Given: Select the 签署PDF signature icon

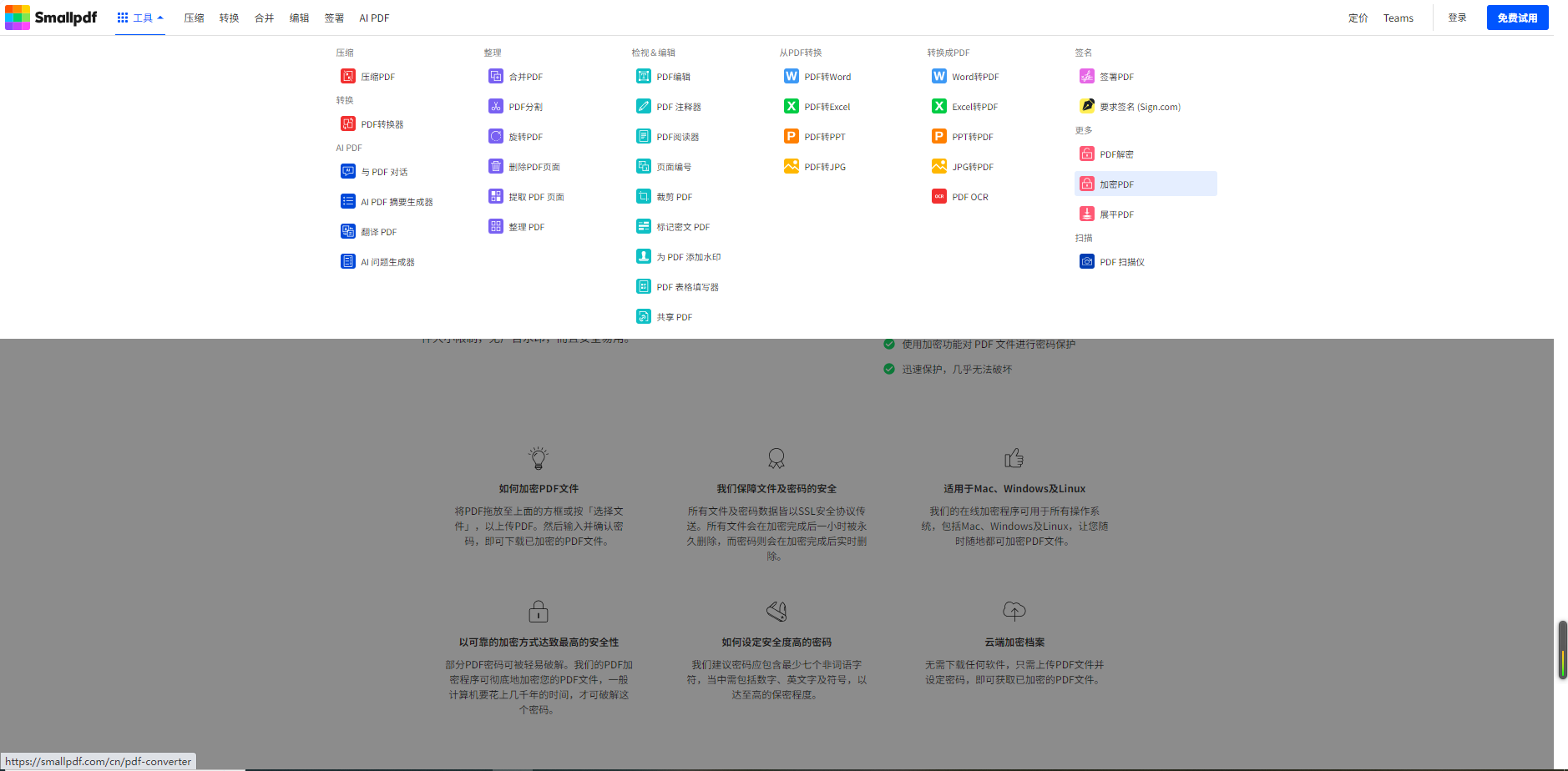Looking at the screenshot, I should 1086,76.
